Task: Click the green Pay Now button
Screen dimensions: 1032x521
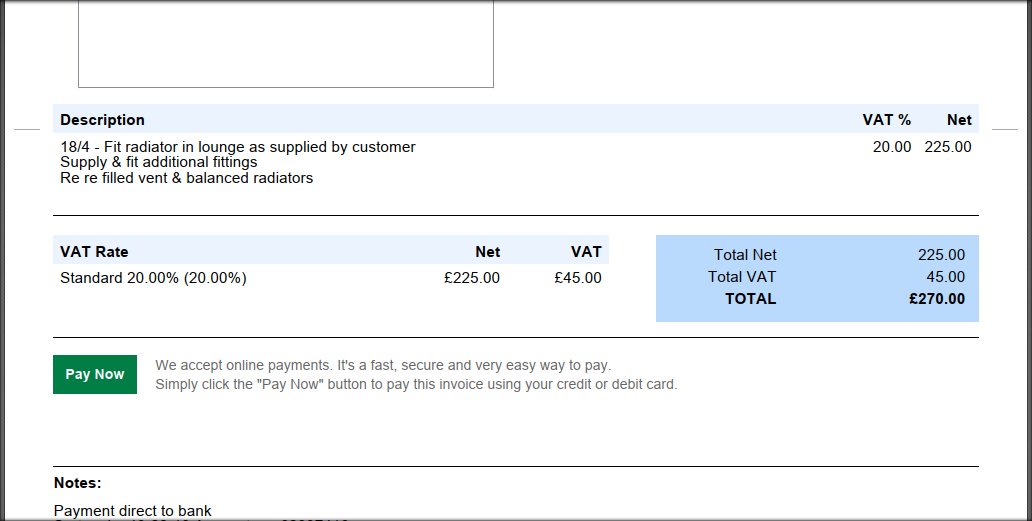Action: 95,374
